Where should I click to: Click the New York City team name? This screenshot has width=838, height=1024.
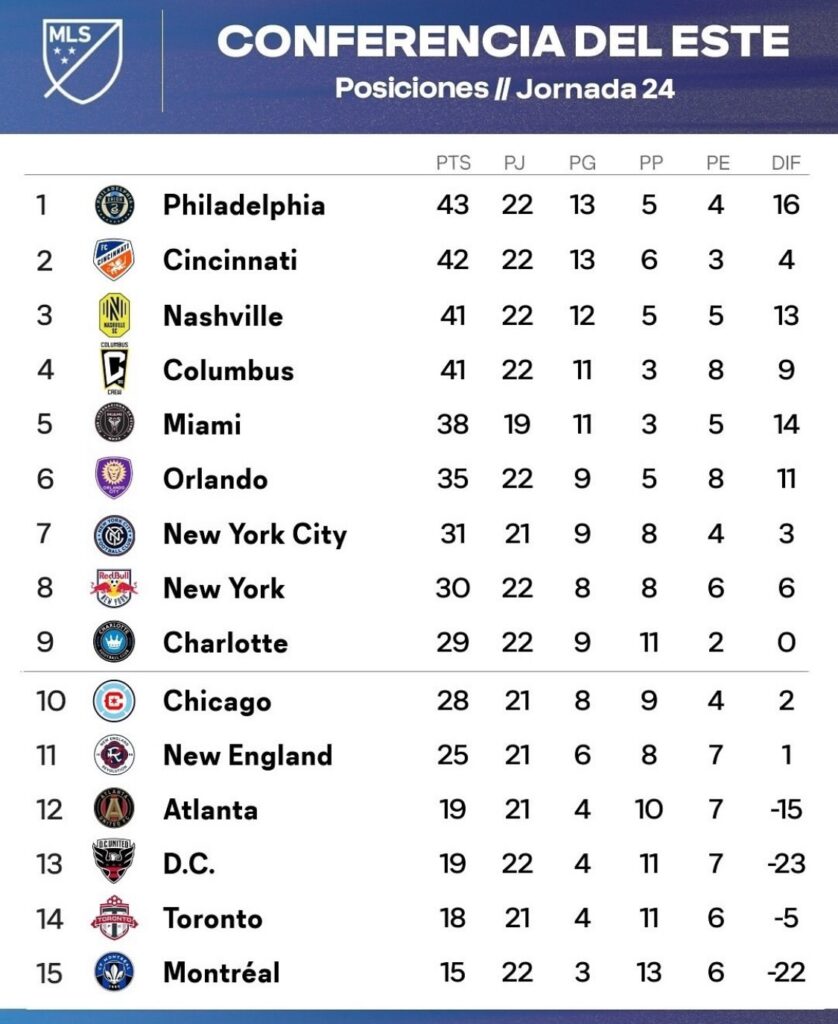(254, 534)
